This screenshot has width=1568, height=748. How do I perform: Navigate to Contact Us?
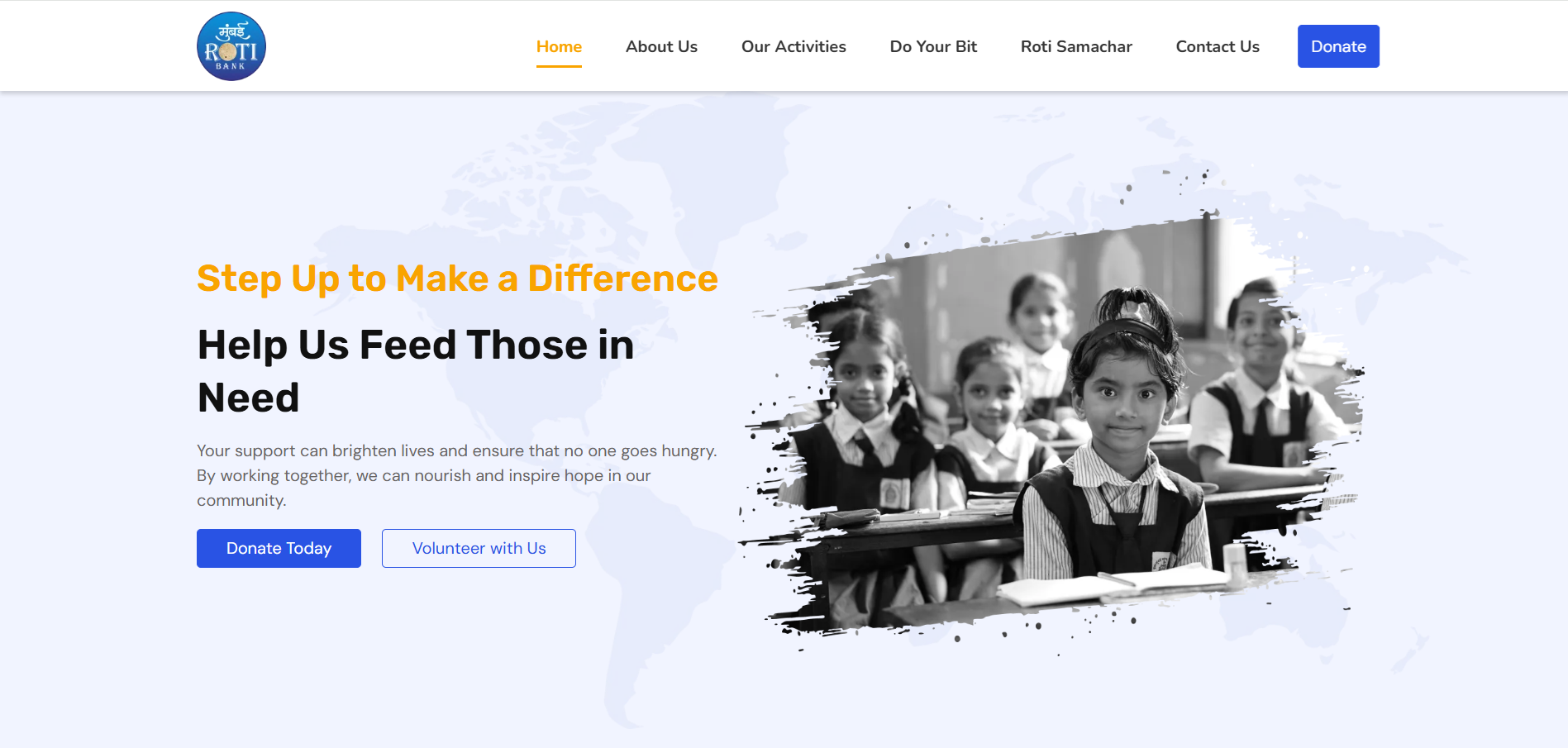click(1218, 46)
